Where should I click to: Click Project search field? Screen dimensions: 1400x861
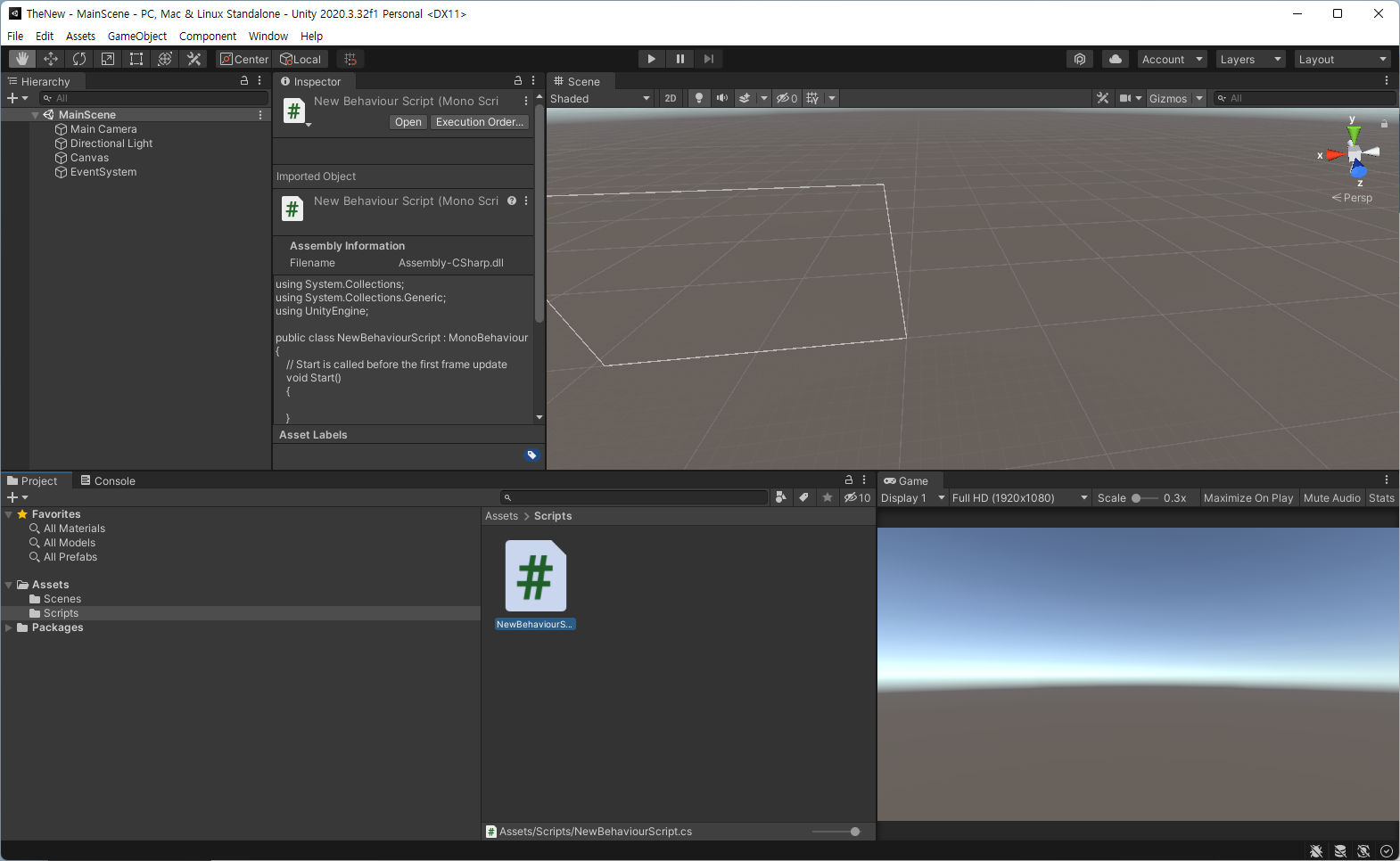pyautogui.click(x=634, y=497)
